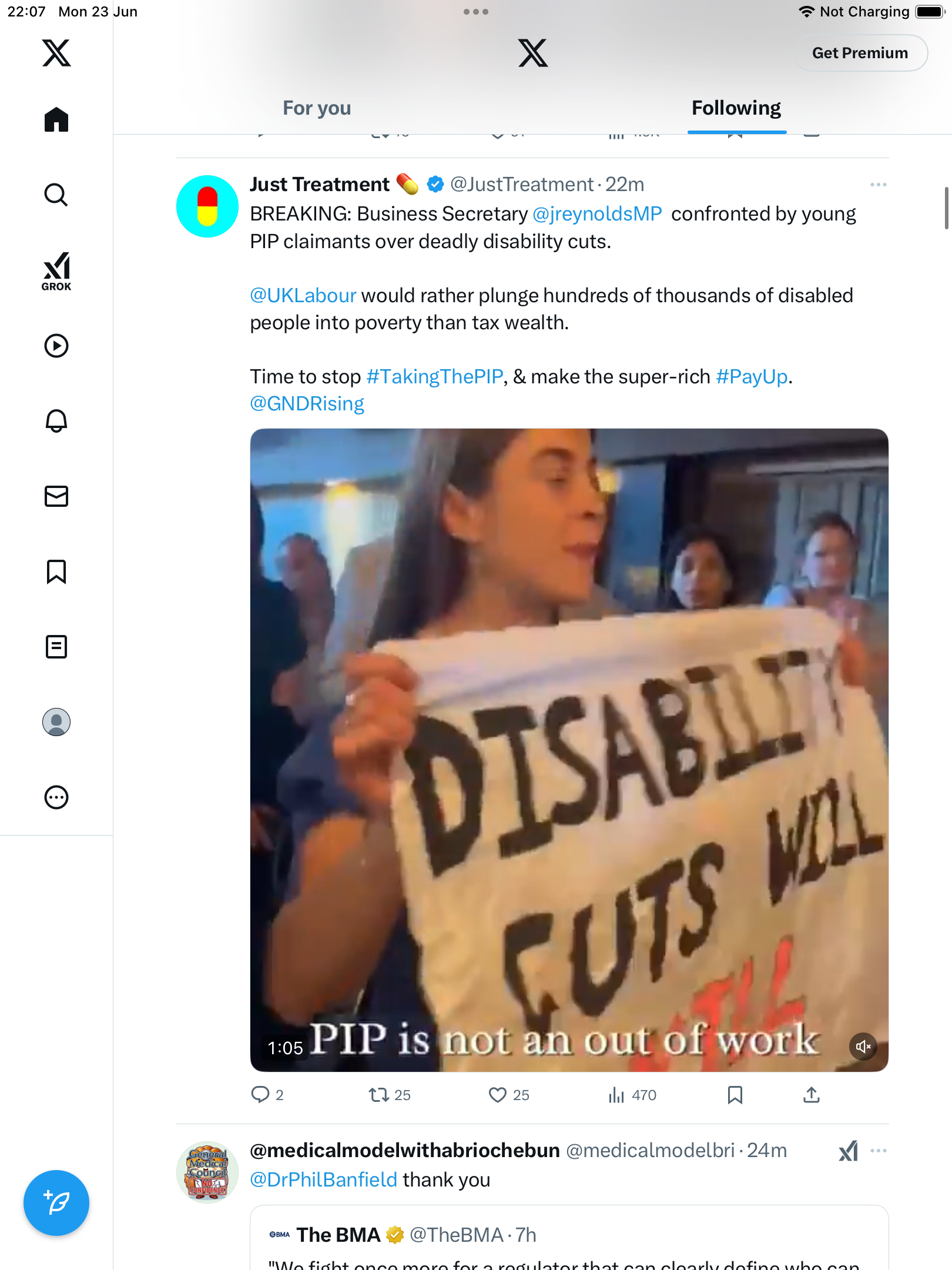Open the video play icon in sidebar
Screen dimensions: 952x1270
pyautogui.click(x=56, y=346)
